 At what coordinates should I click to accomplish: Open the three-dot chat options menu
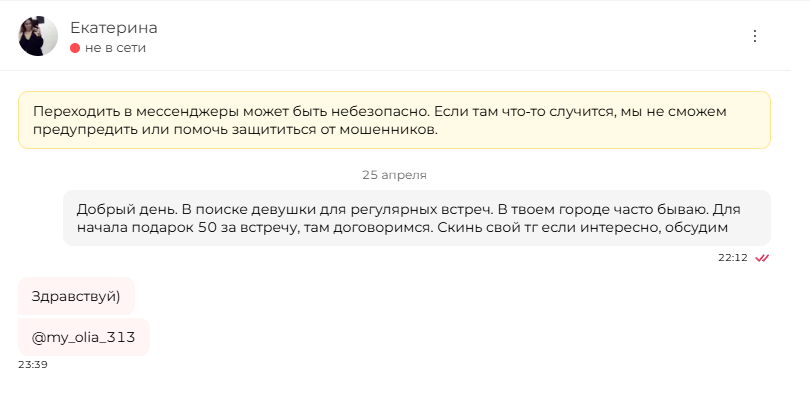pyautogui.click(x=755, y=36)
